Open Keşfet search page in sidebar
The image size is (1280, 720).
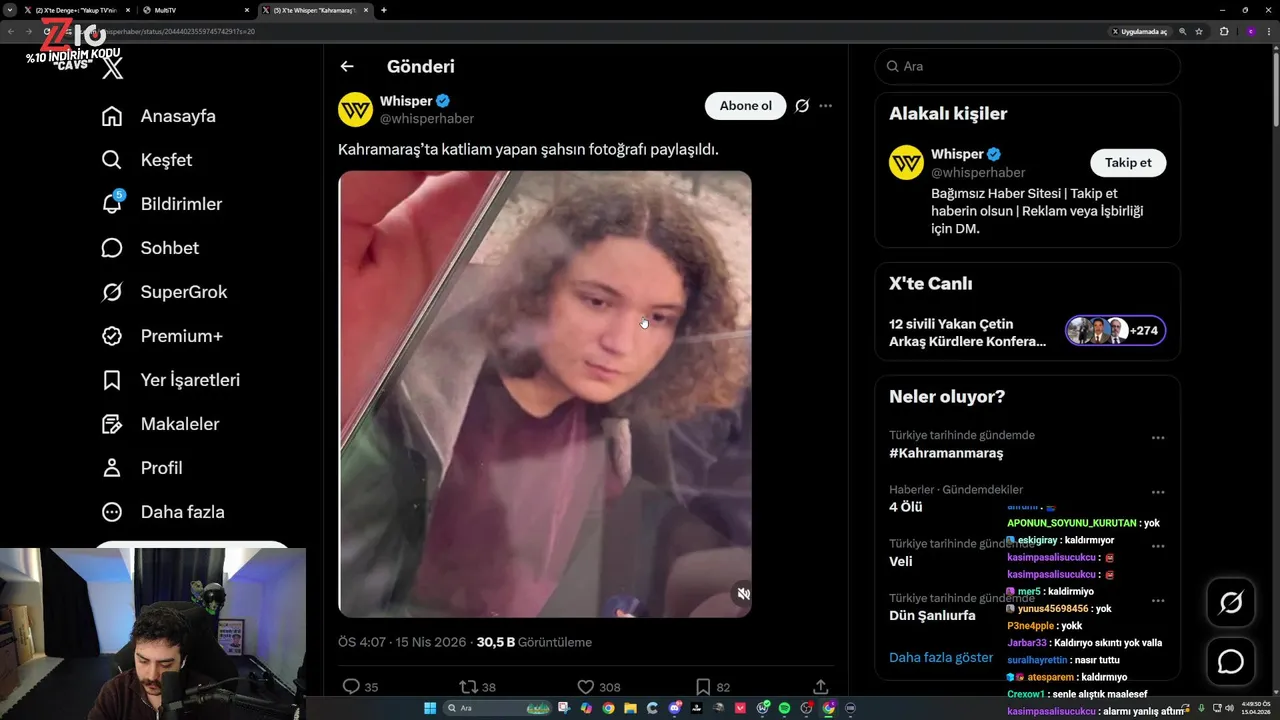coord(147,160)
